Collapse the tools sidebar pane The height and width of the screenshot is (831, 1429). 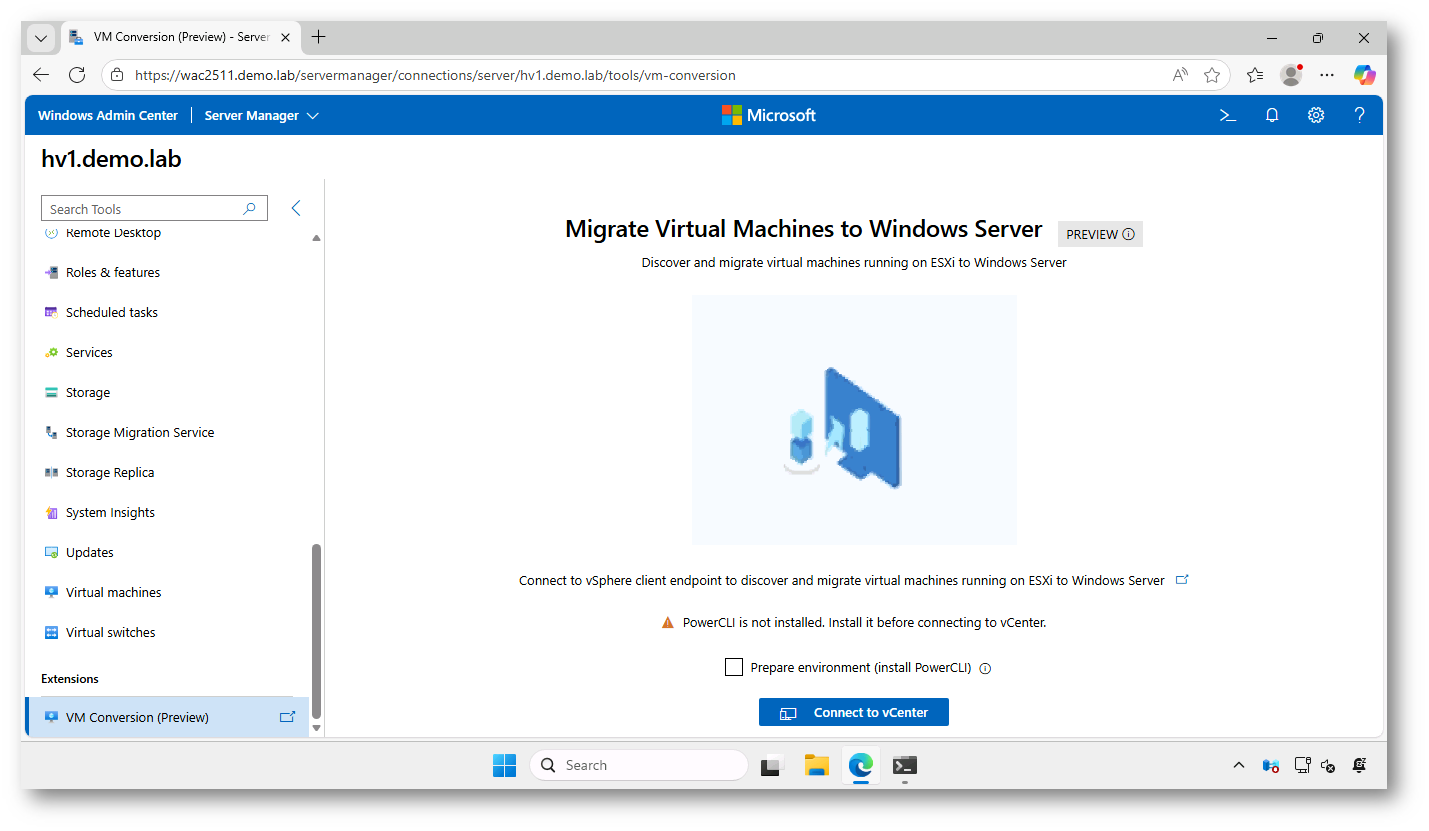pyautogui.click(x=296, y=208)
